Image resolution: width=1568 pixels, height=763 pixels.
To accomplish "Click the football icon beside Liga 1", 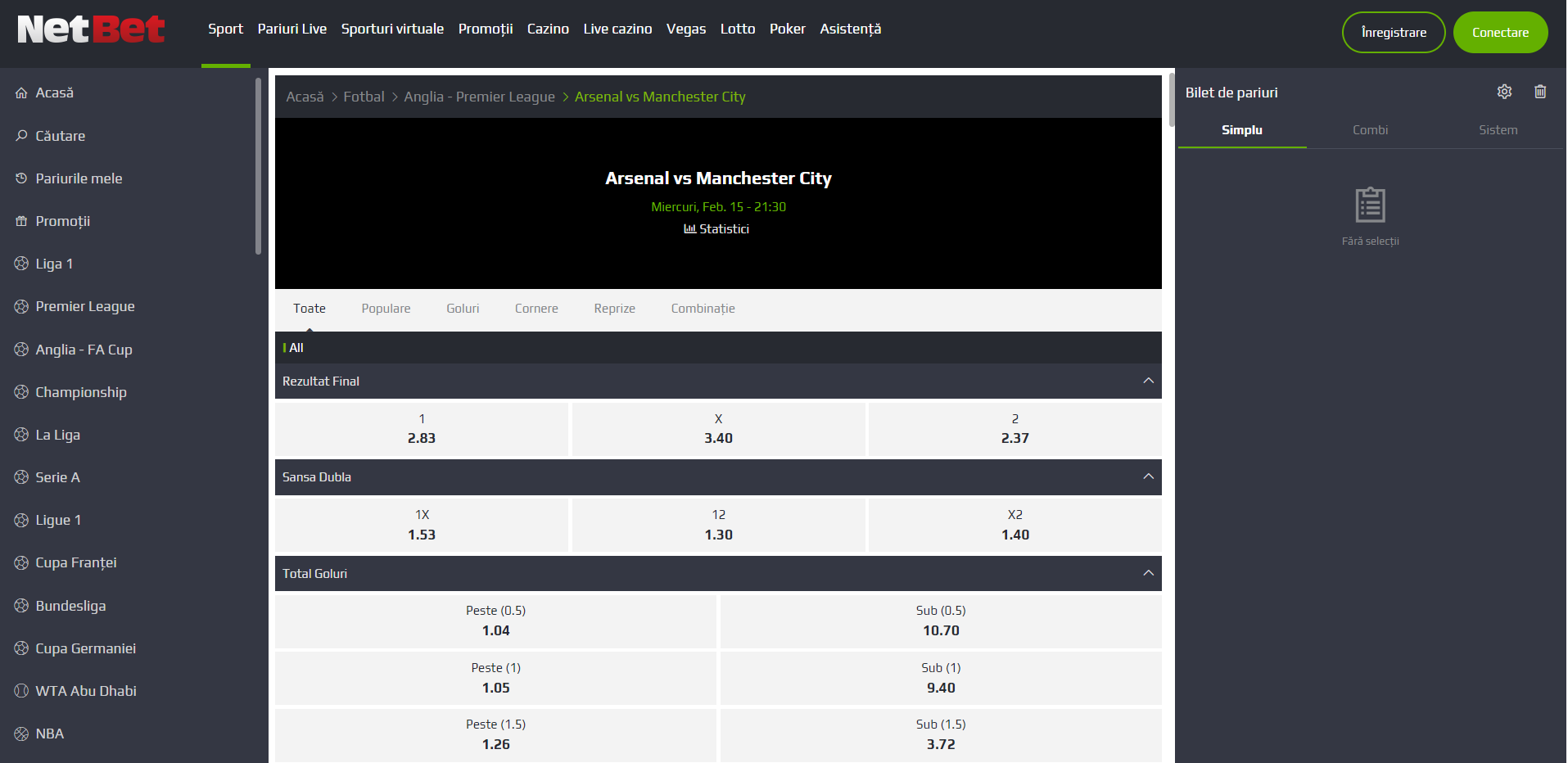I will tap(21, 264).
